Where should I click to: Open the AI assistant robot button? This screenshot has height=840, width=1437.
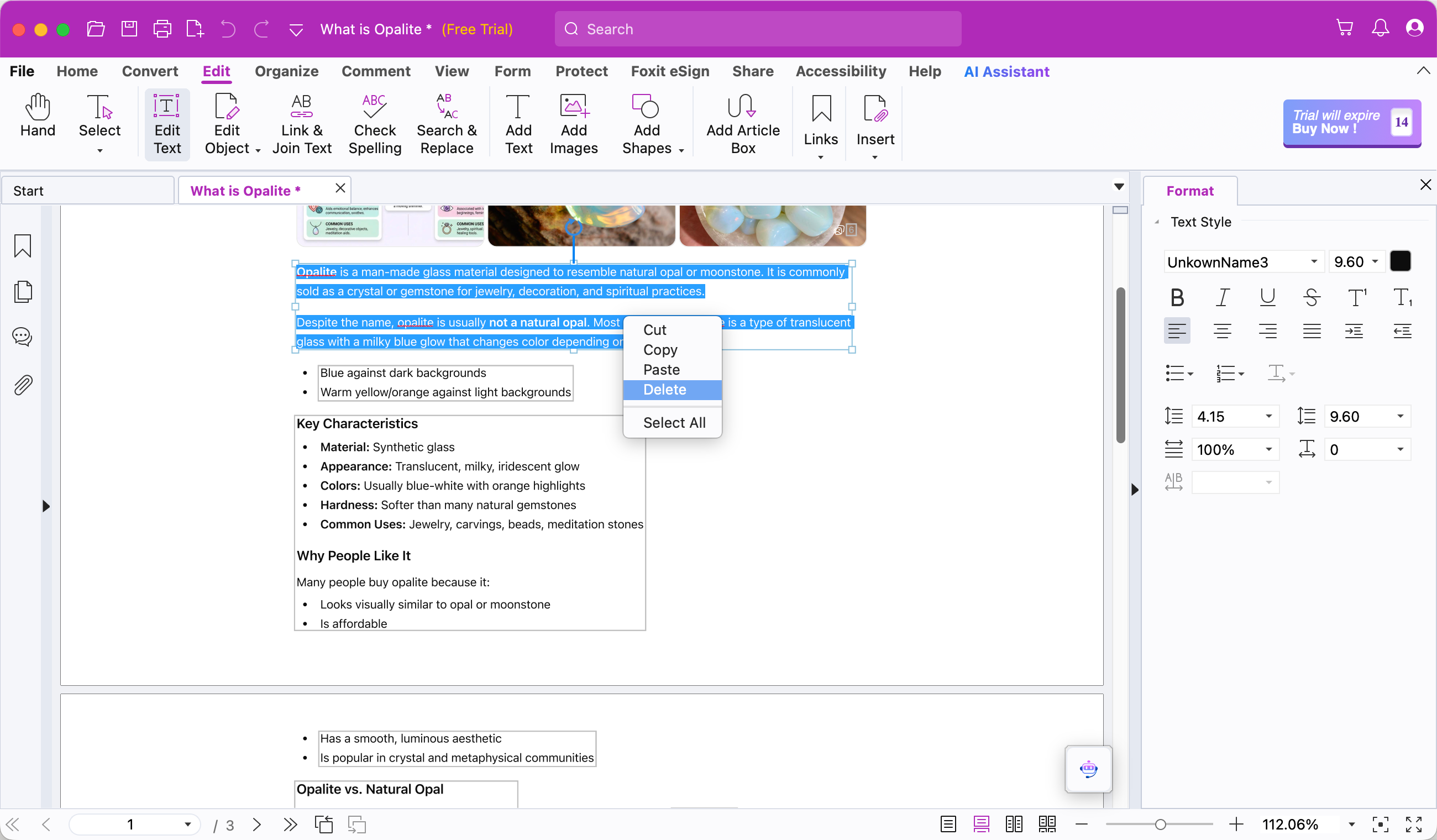[x=1088, y=769]
